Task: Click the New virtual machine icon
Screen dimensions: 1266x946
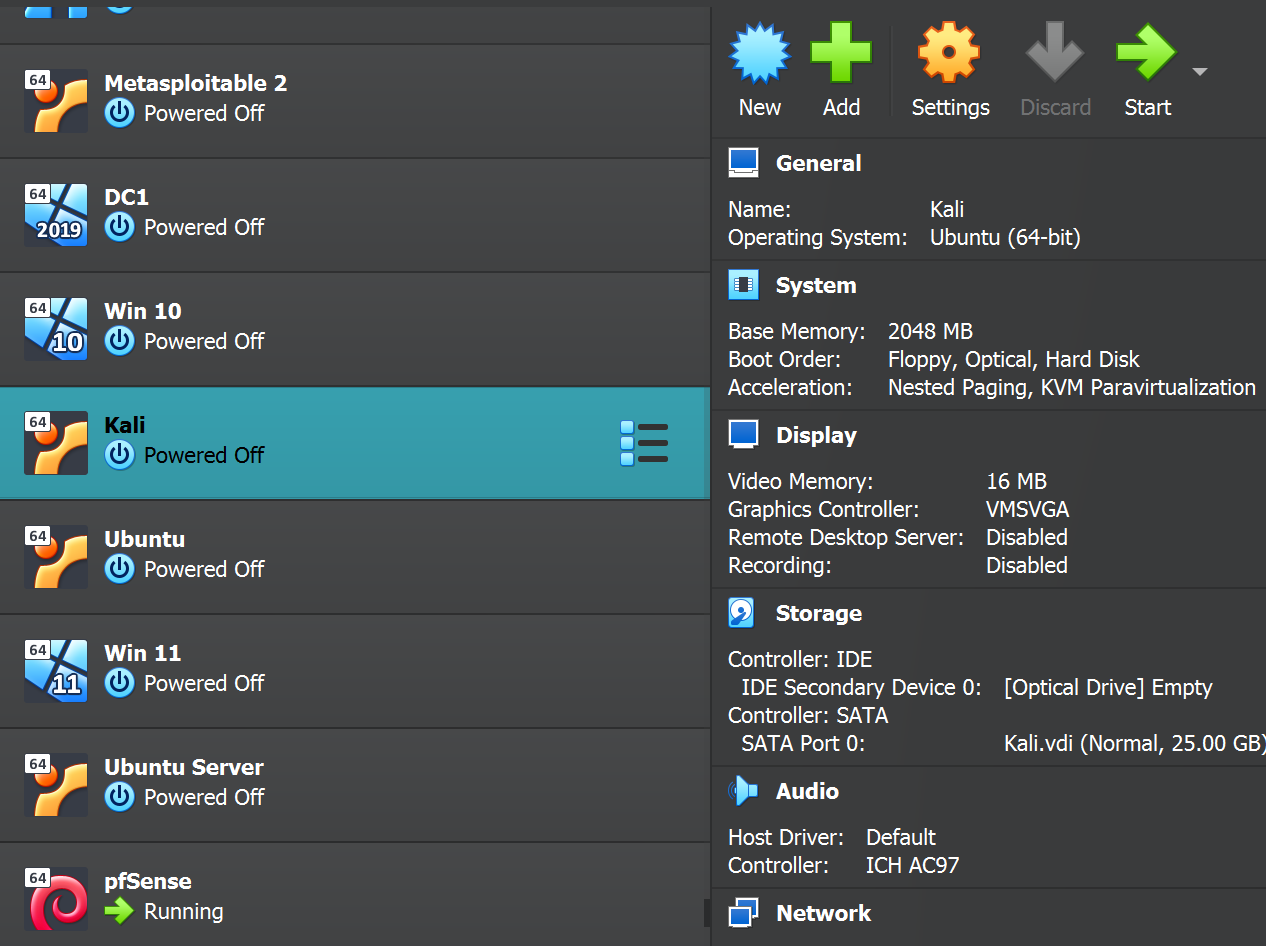Action: coord(760,54)
